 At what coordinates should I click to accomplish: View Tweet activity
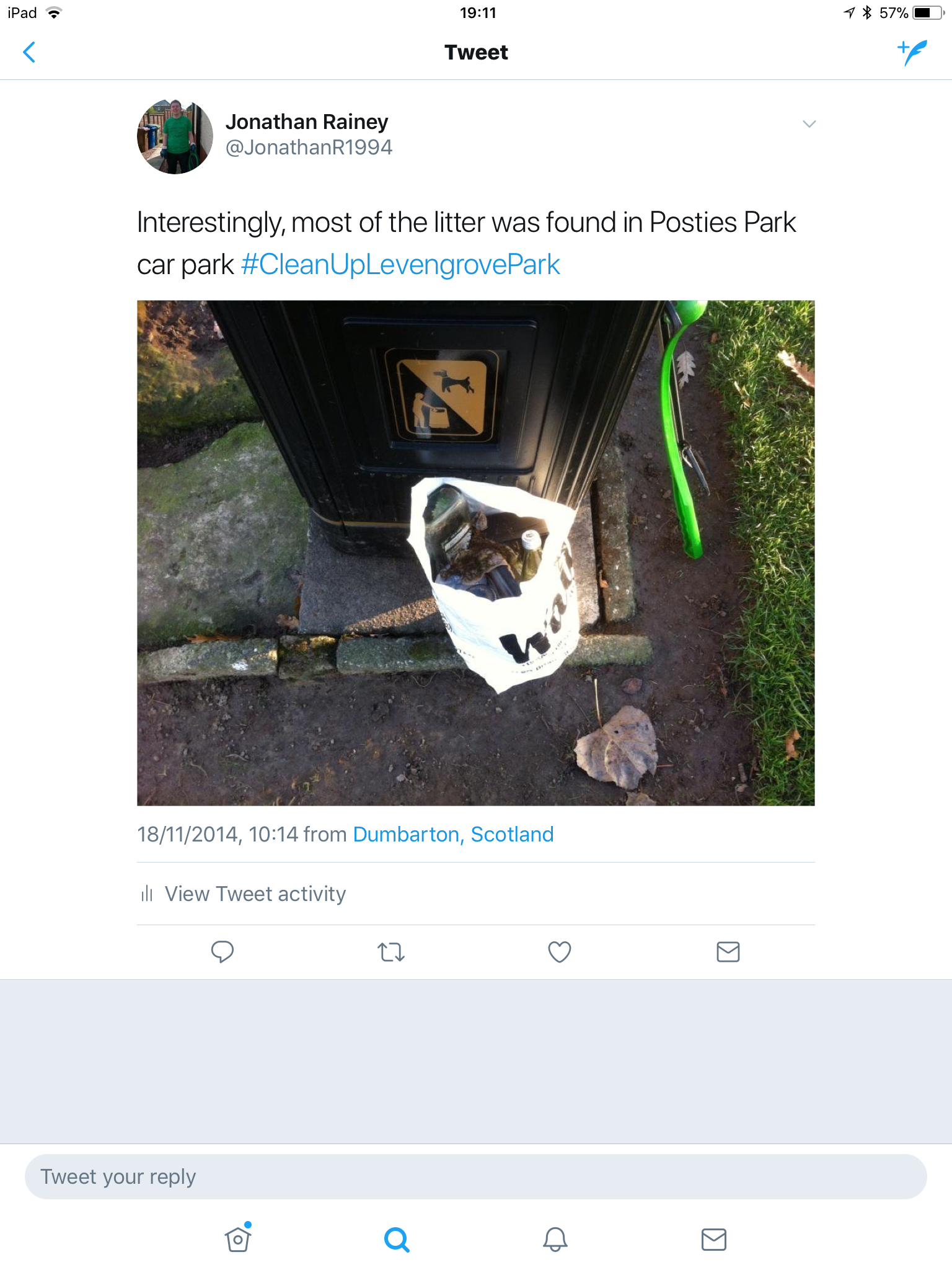pos(255,894)
